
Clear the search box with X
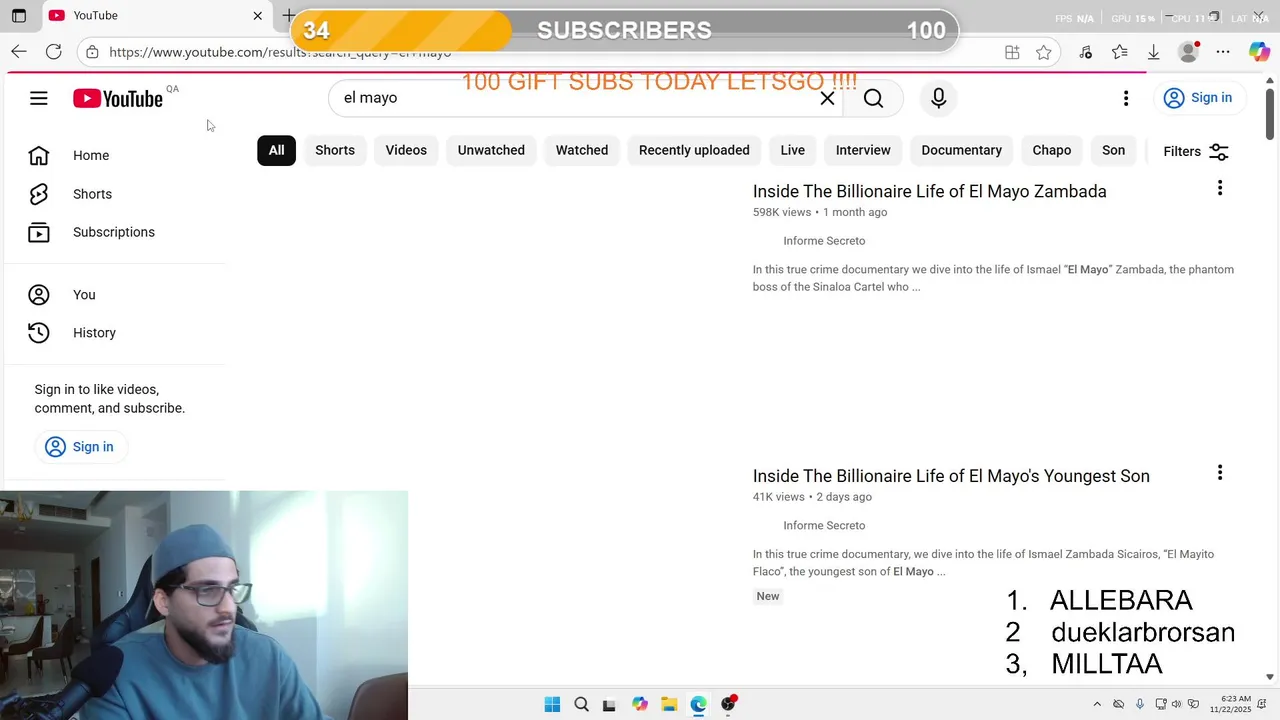tap(827, 98)
